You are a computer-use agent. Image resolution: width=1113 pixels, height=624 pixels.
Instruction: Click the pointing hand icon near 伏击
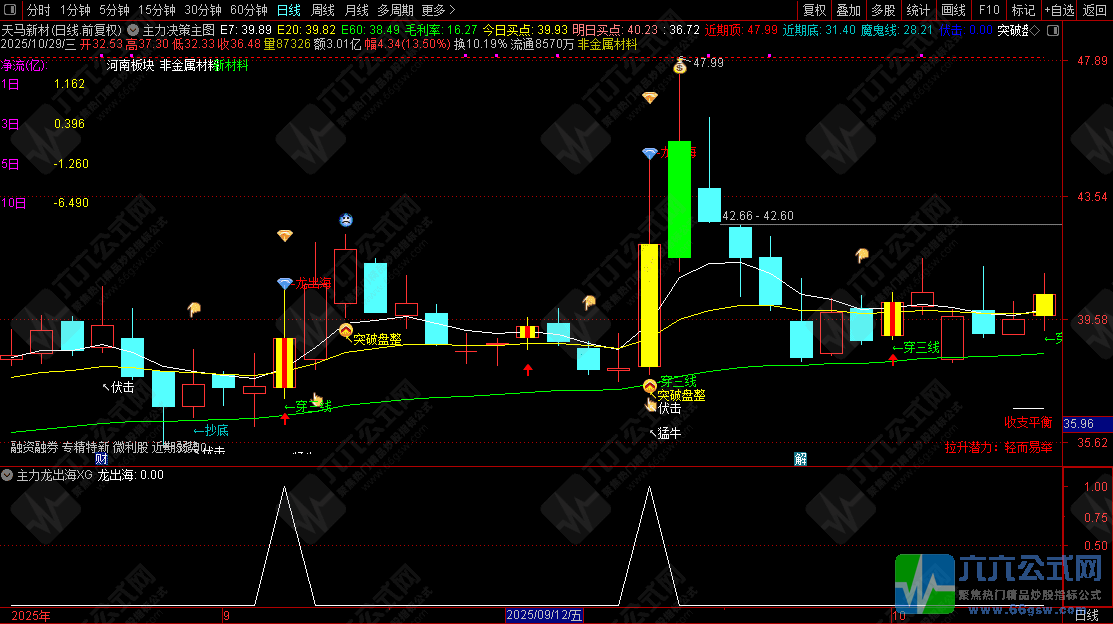click(x=650, y=405)
